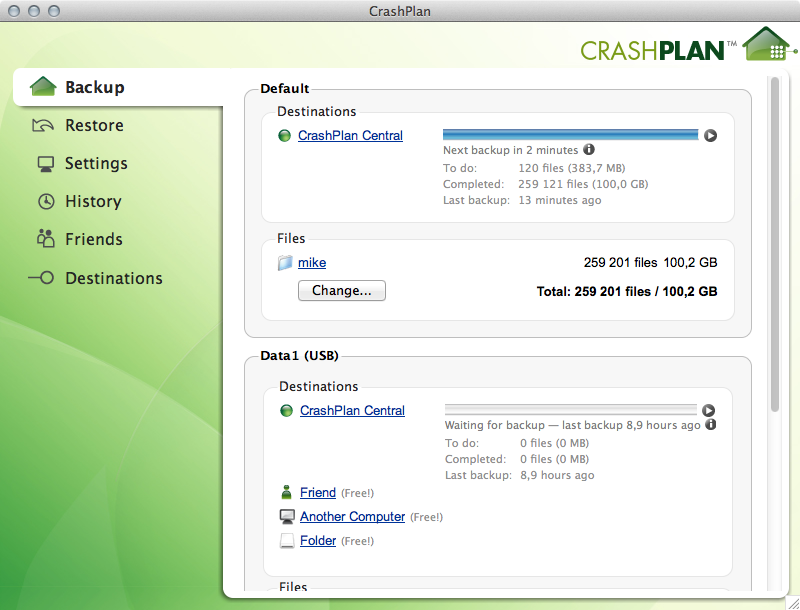Viewport: 800px width, 610px height.
Task: Click the green Friend person icon
Action: tap(286, 492)
